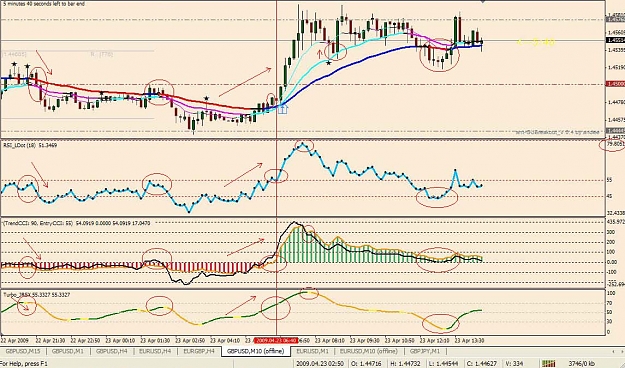This screenshot has width=625, height=368.
Task: Select the GBPUSD,M10 (offline) tab
Action: click(x=255, y=351)
